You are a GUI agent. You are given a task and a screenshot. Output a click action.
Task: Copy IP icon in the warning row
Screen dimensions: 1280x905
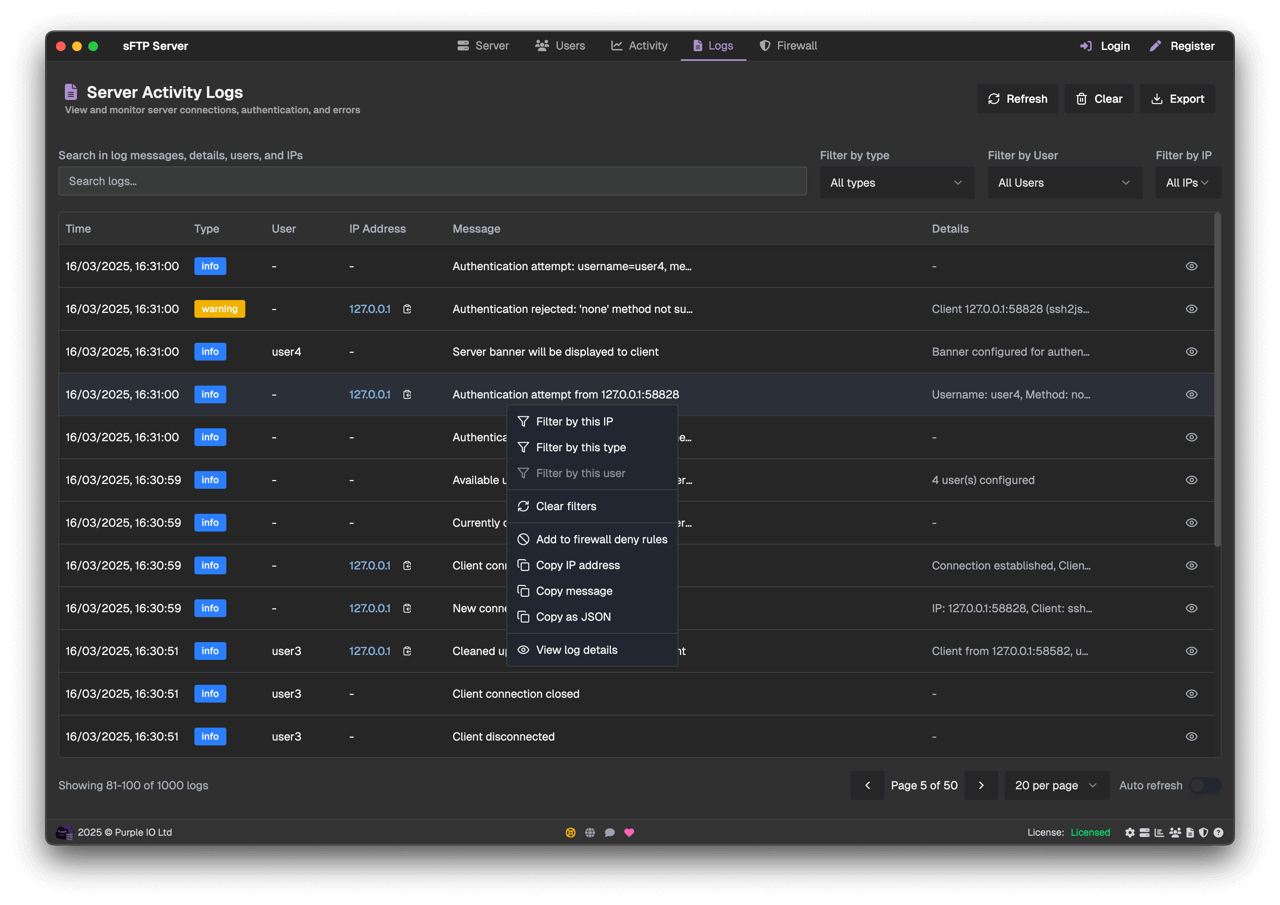click(407, 309)
